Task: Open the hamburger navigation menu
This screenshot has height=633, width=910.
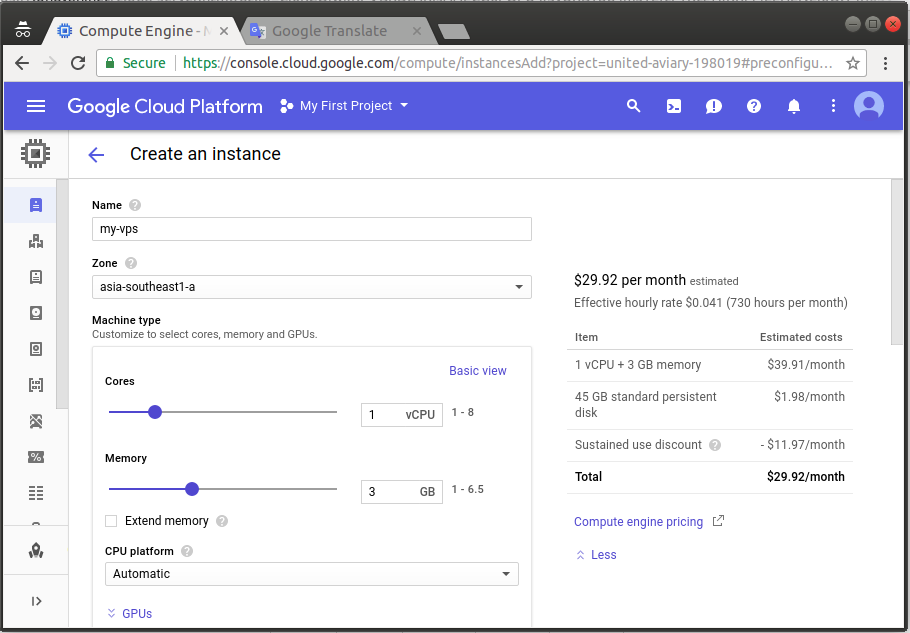Action: (x=36, y=106)
